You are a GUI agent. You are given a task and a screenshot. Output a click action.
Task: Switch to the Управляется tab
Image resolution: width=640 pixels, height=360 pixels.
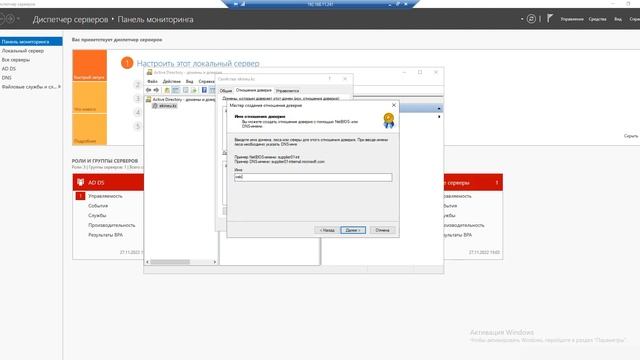coord(287,91)
